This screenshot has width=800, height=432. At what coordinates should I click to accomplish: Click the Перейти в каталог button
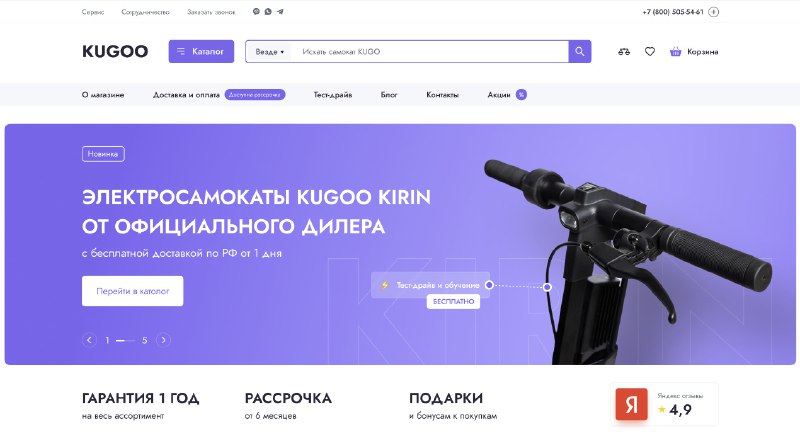[x=133, y=291]
